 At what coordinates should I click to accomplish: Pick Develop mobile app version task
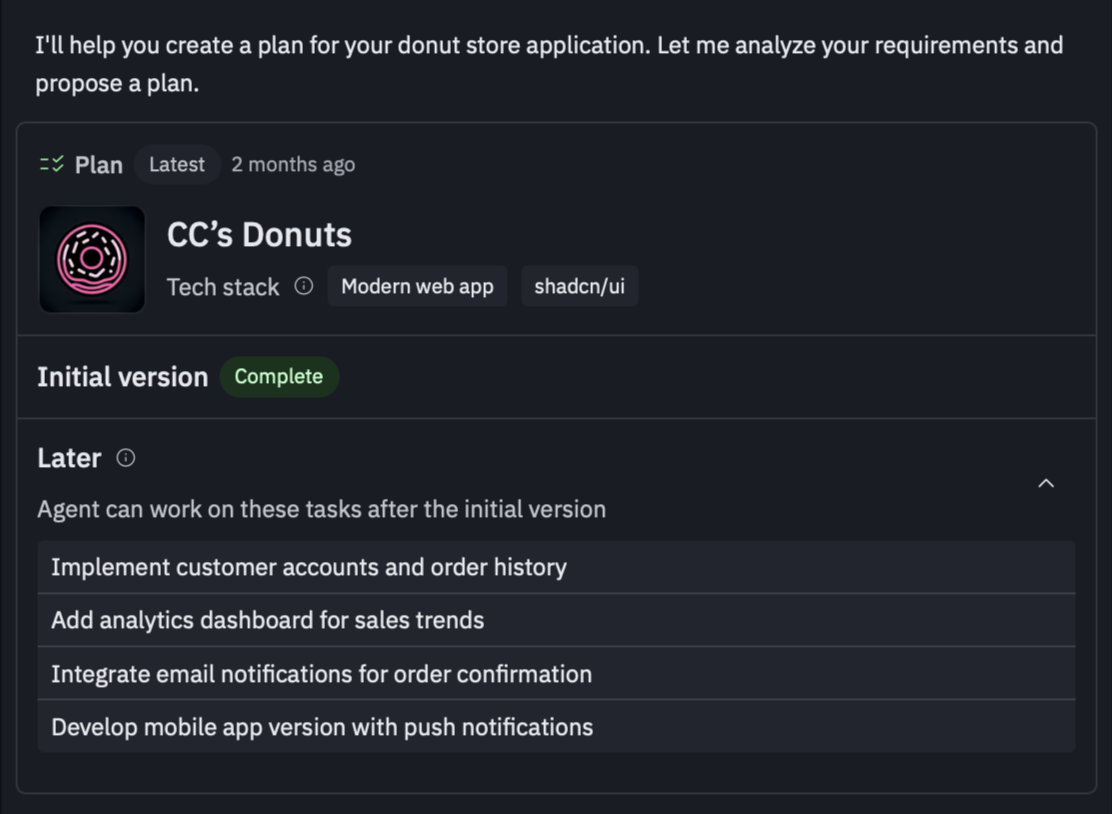tap(322, 727)
